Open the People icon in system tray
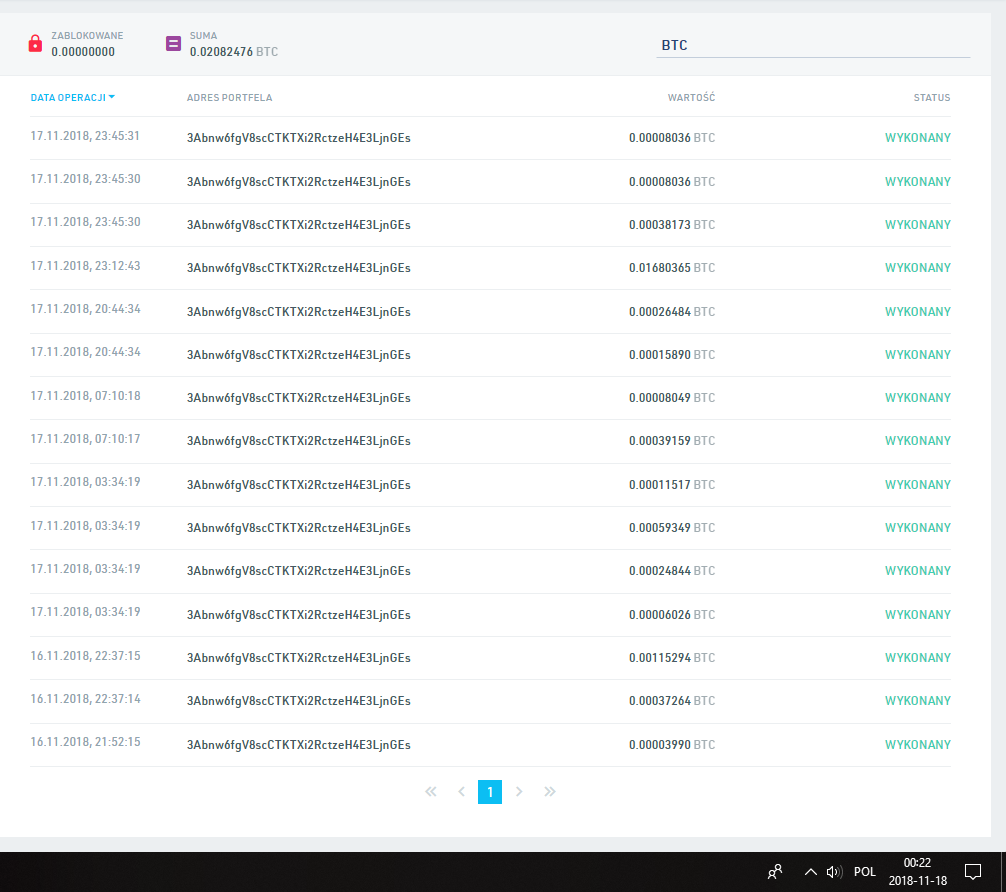Image resolution: width=1006 pixels, height=892 pixels. pos(775,871)
